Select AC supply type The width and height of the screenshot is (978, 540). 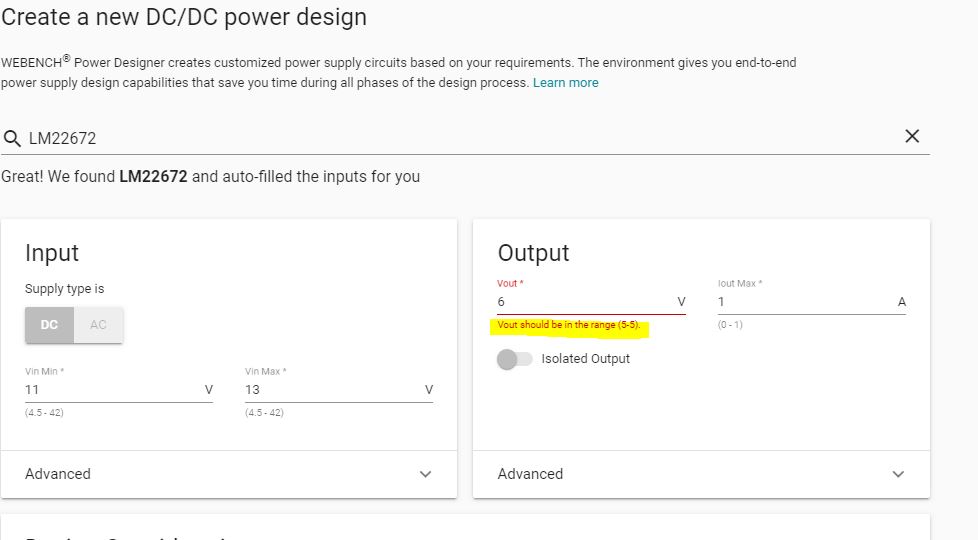click(98, 324)
